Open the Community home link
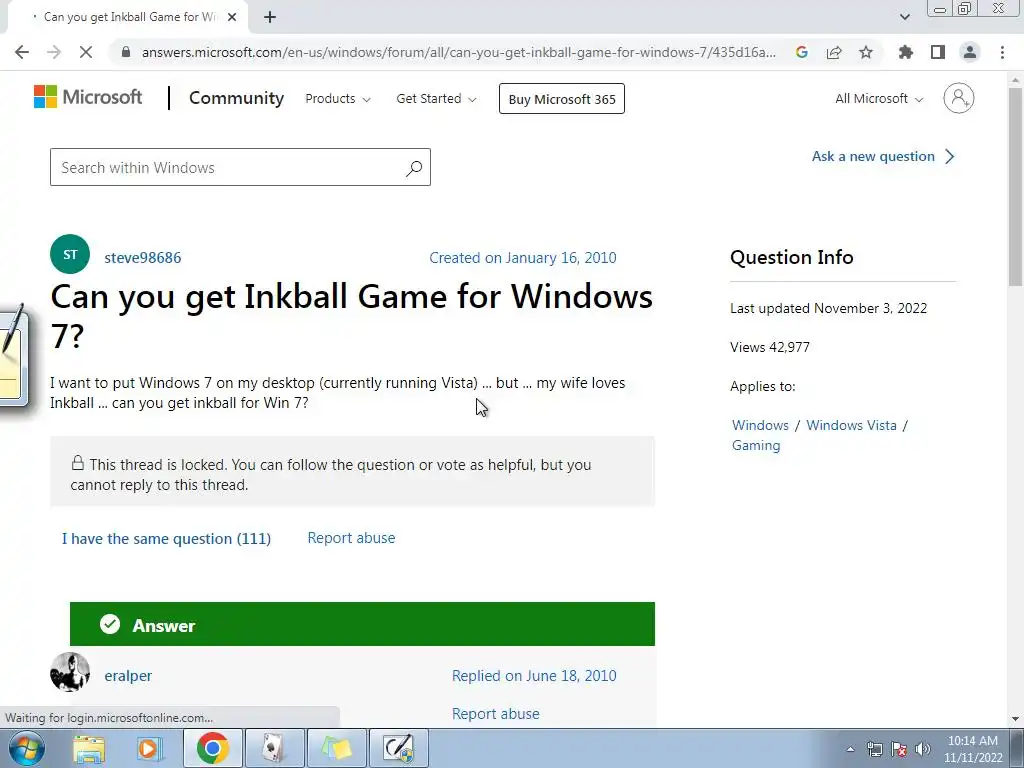1024x768 pixels. (x=236, y=98)
